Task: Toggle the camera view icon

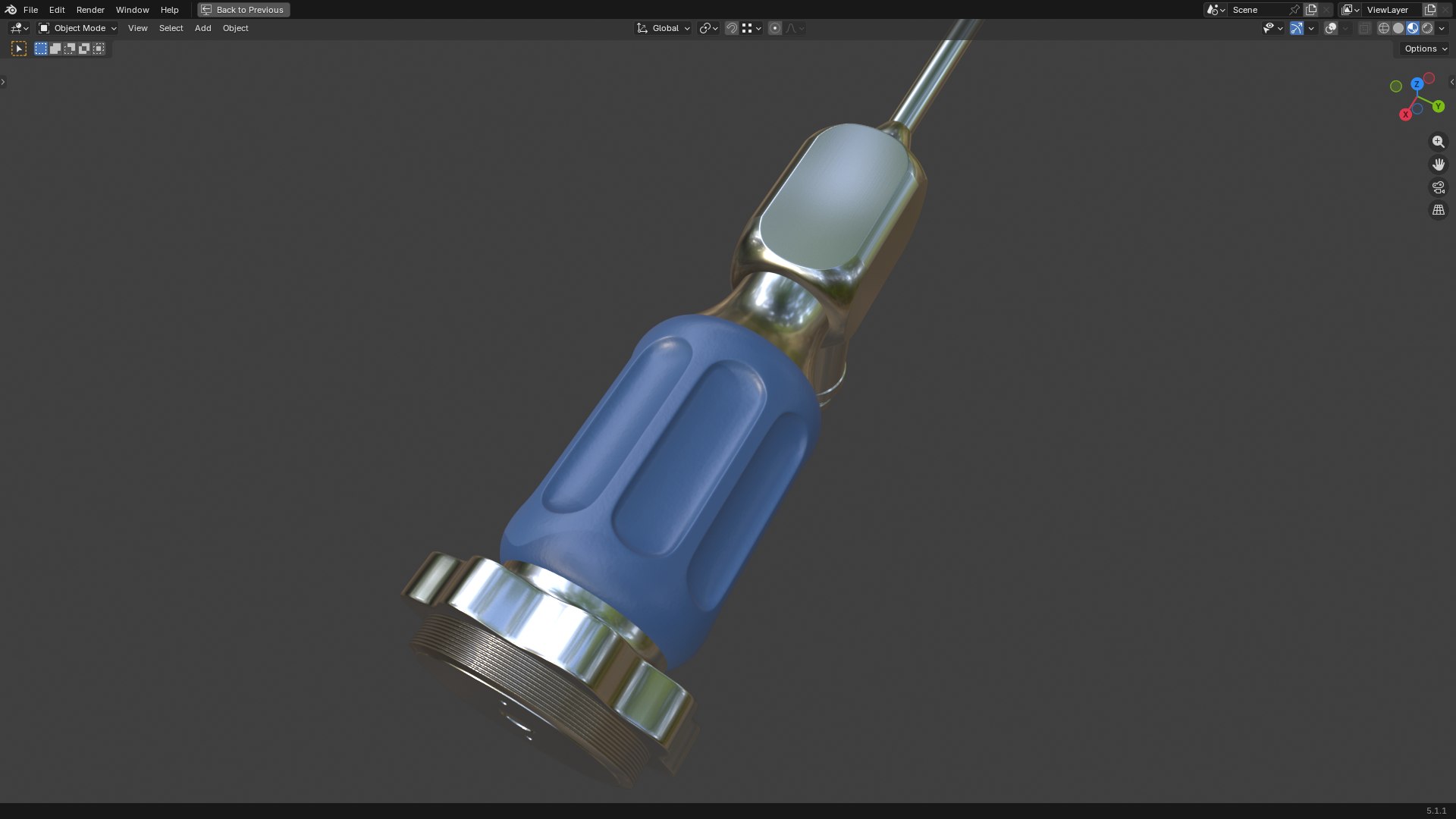Action: (x=1438, y=187)
